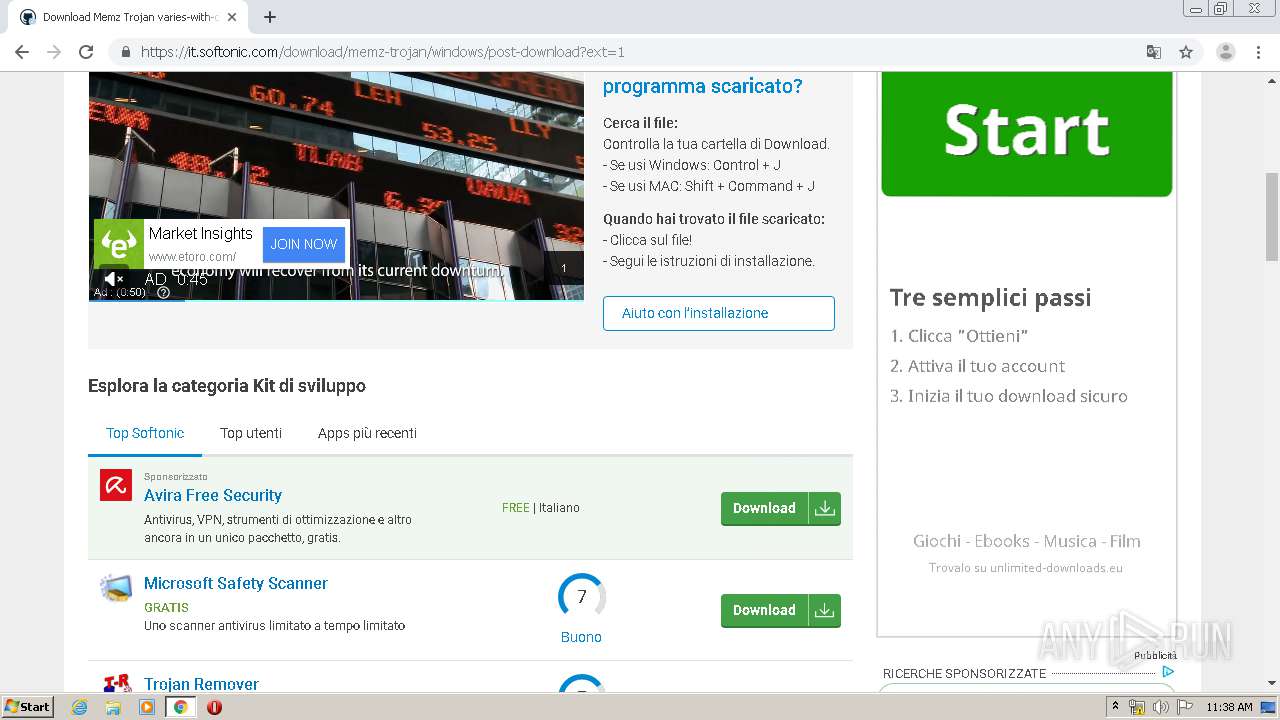Open the Microsoft Safety Scanner link

236,583
